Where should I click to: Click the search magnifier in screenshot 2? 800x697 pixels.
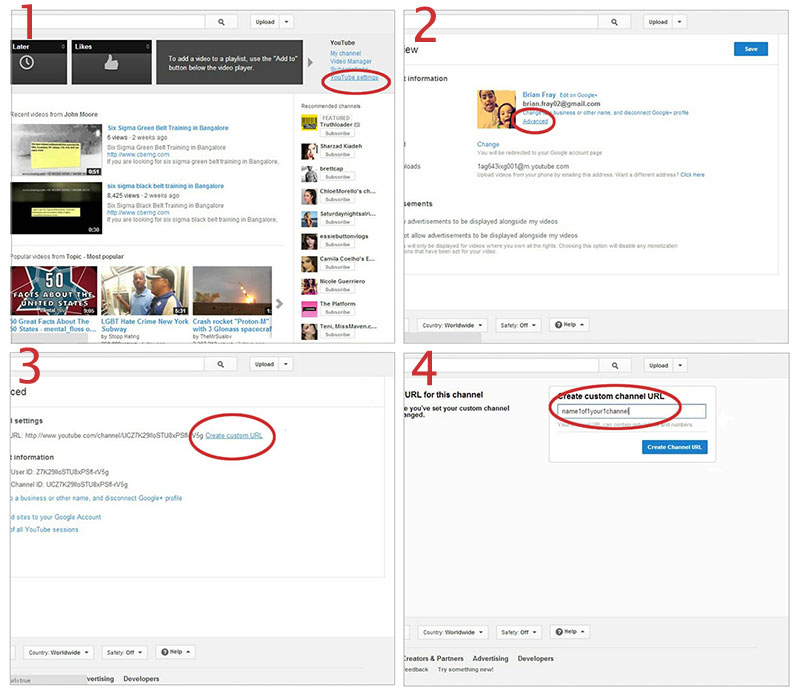(x=614, y=22)
